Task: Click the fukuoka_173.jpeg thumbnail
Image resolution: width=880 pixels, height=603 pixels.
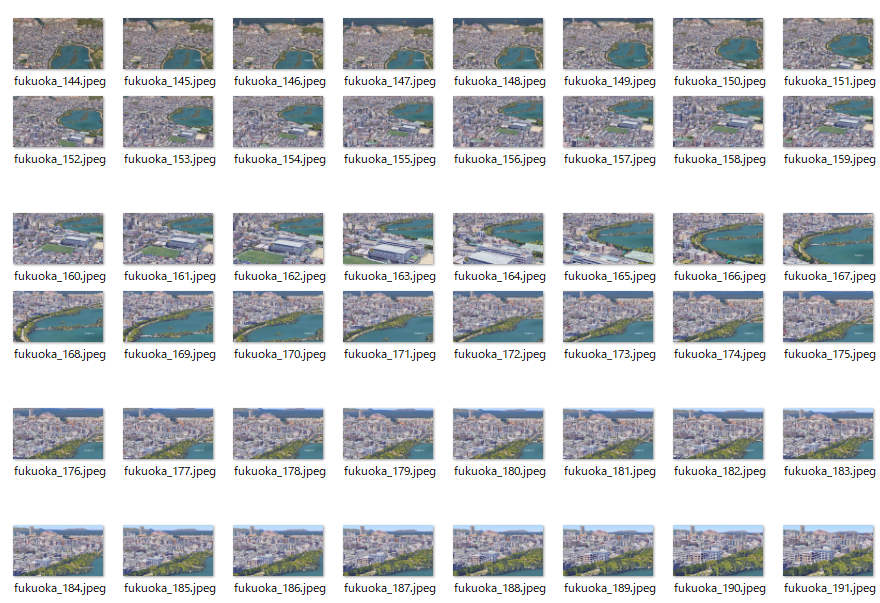Action: click(x=608, y=317)
